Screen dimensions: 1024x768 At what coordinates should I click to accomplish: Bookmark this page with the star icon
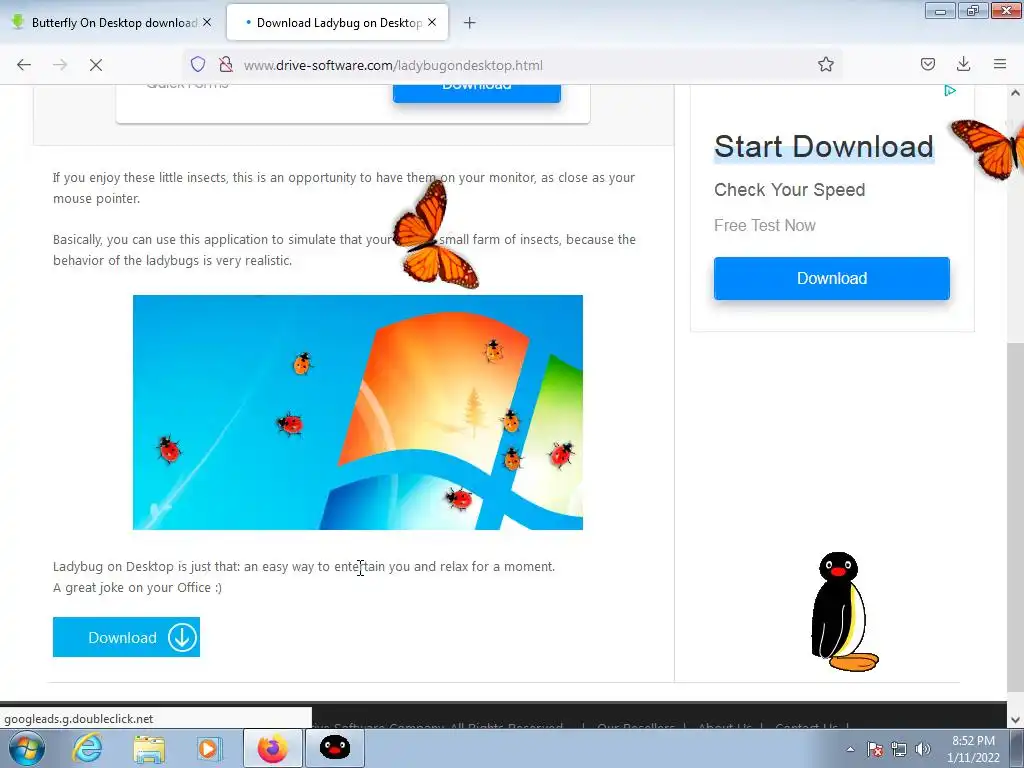[x=825, y=65]
